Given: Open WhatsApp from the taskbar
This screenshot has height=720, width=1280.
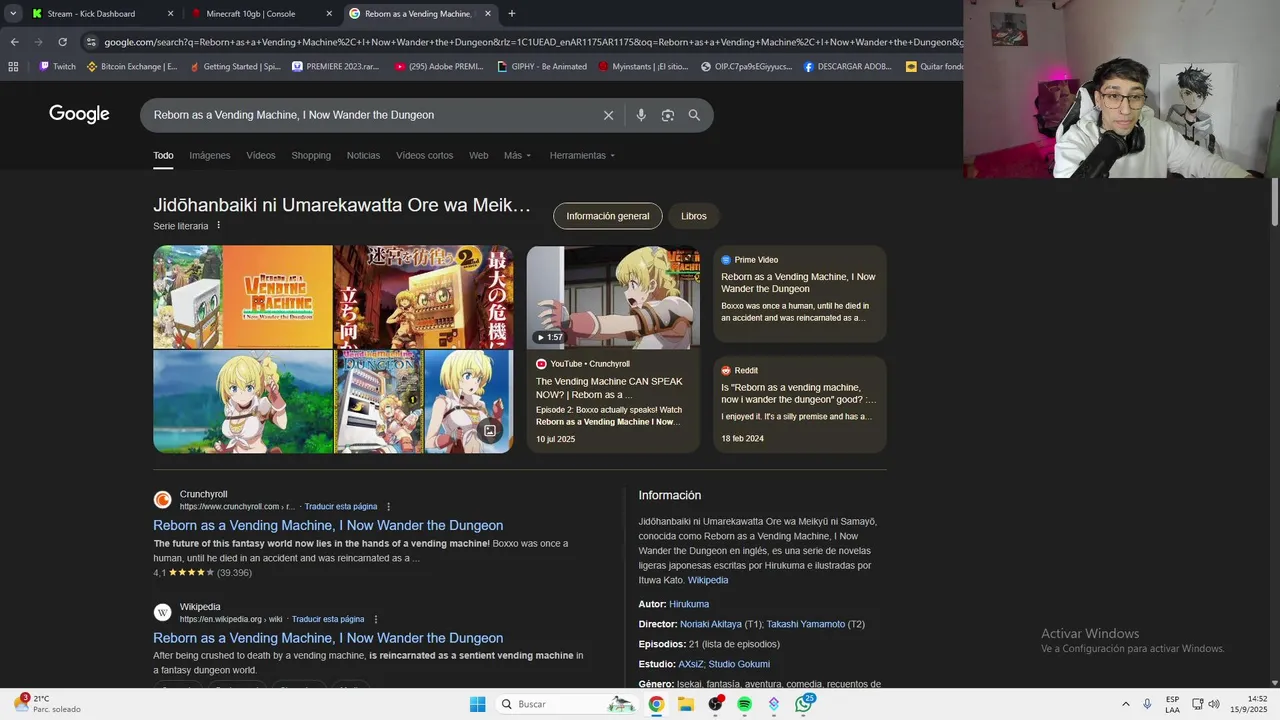Looking at the screenshot, I should pos(804,704).
